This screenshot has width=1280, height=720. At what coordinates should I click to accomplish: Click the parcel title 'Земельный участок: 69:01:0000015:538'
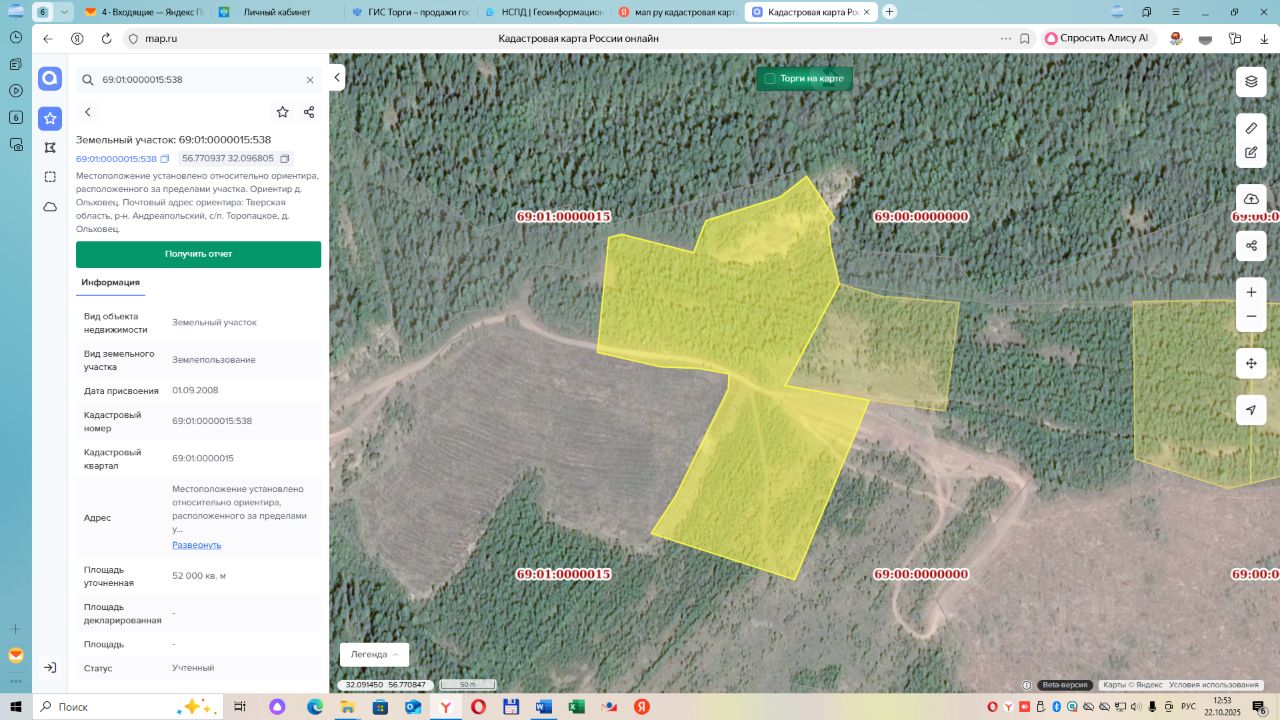[x=174, y=140]
